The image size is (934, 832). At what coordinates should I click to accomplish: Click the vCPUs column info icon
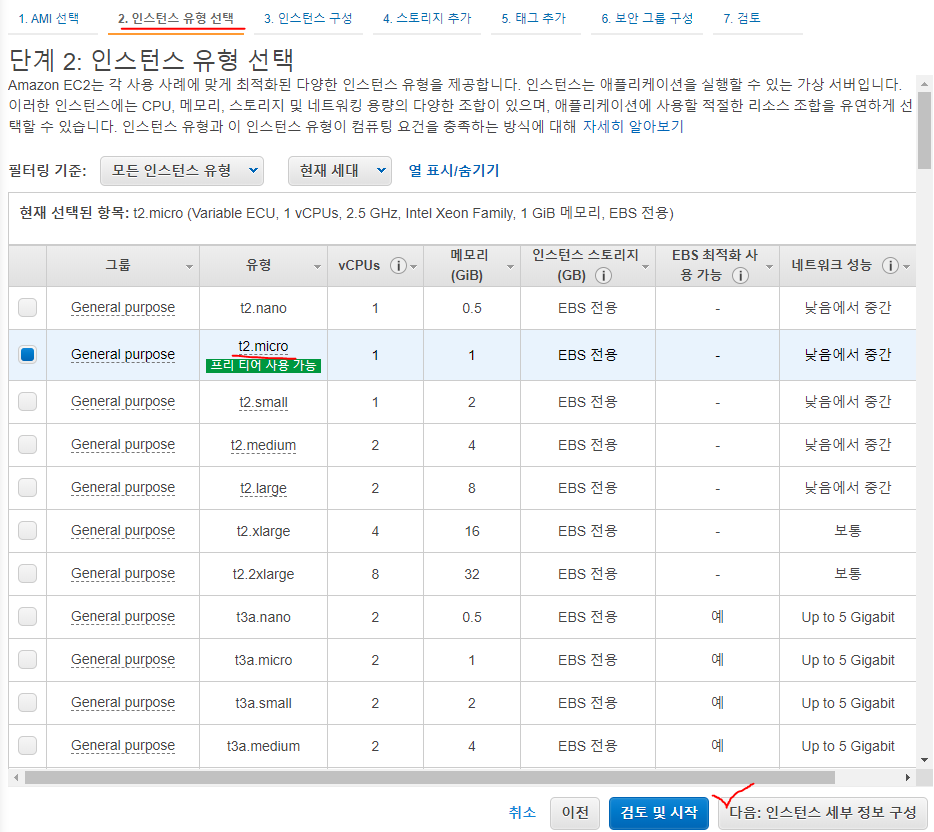(398, 266)
